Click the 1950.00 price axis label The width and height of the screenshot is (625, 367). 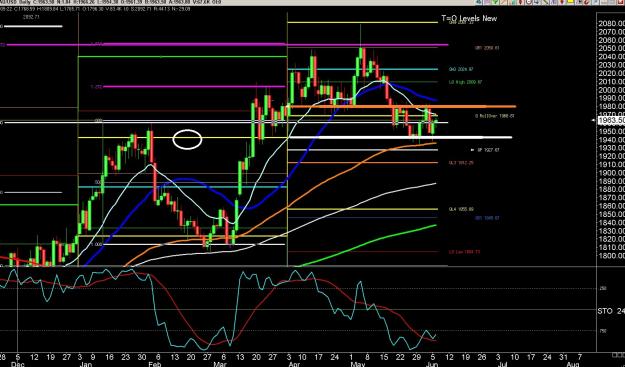pyautogui.click(x=611, y=131)
